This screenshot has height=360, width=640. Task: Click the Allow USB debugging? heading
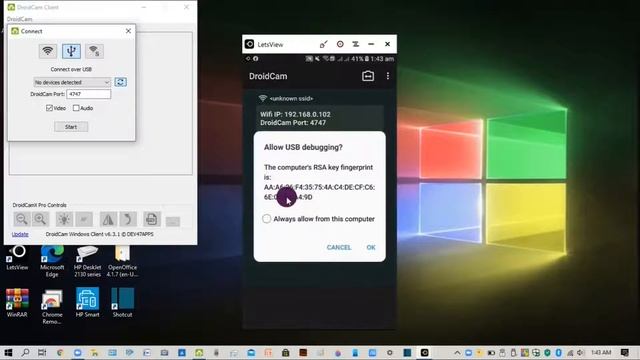303,147
